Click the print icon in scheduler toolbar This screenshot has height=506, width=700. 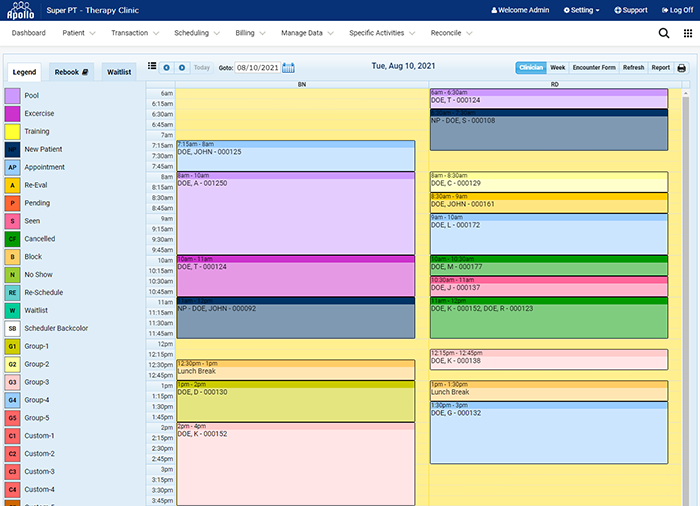tap(682, 68)
